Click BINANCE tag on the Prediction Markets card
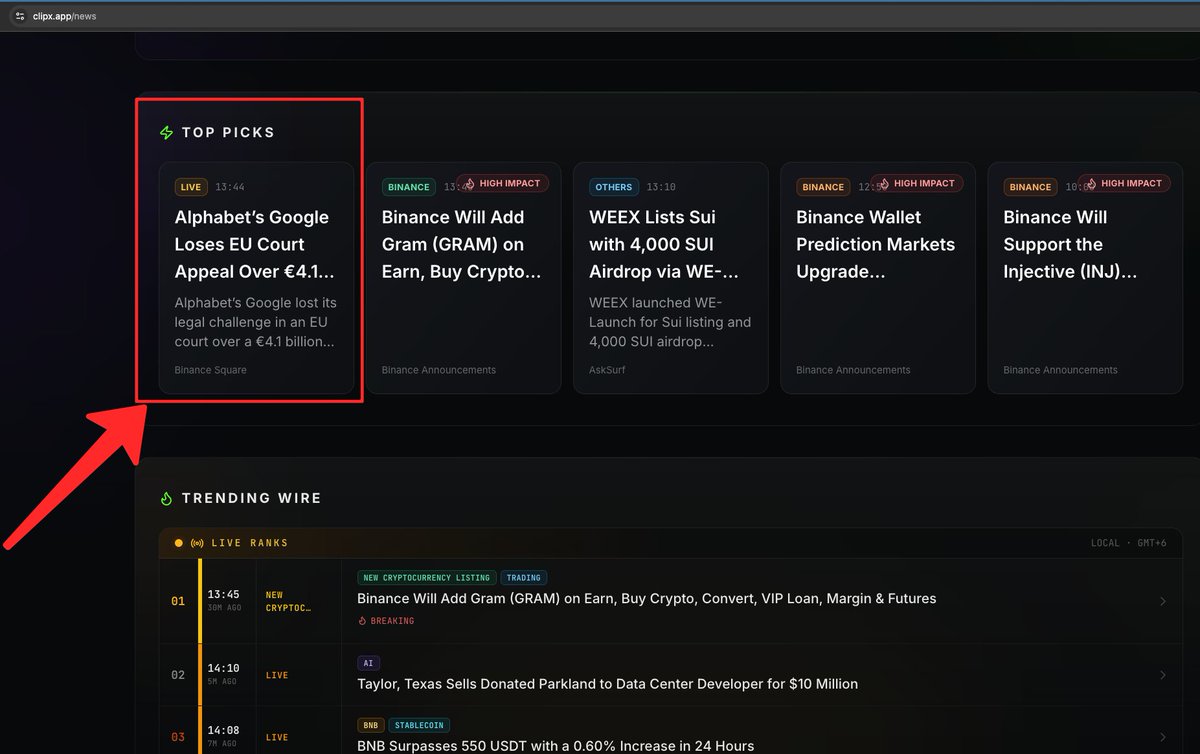This screenshot has height=754, width=1200. coord(823,187)
